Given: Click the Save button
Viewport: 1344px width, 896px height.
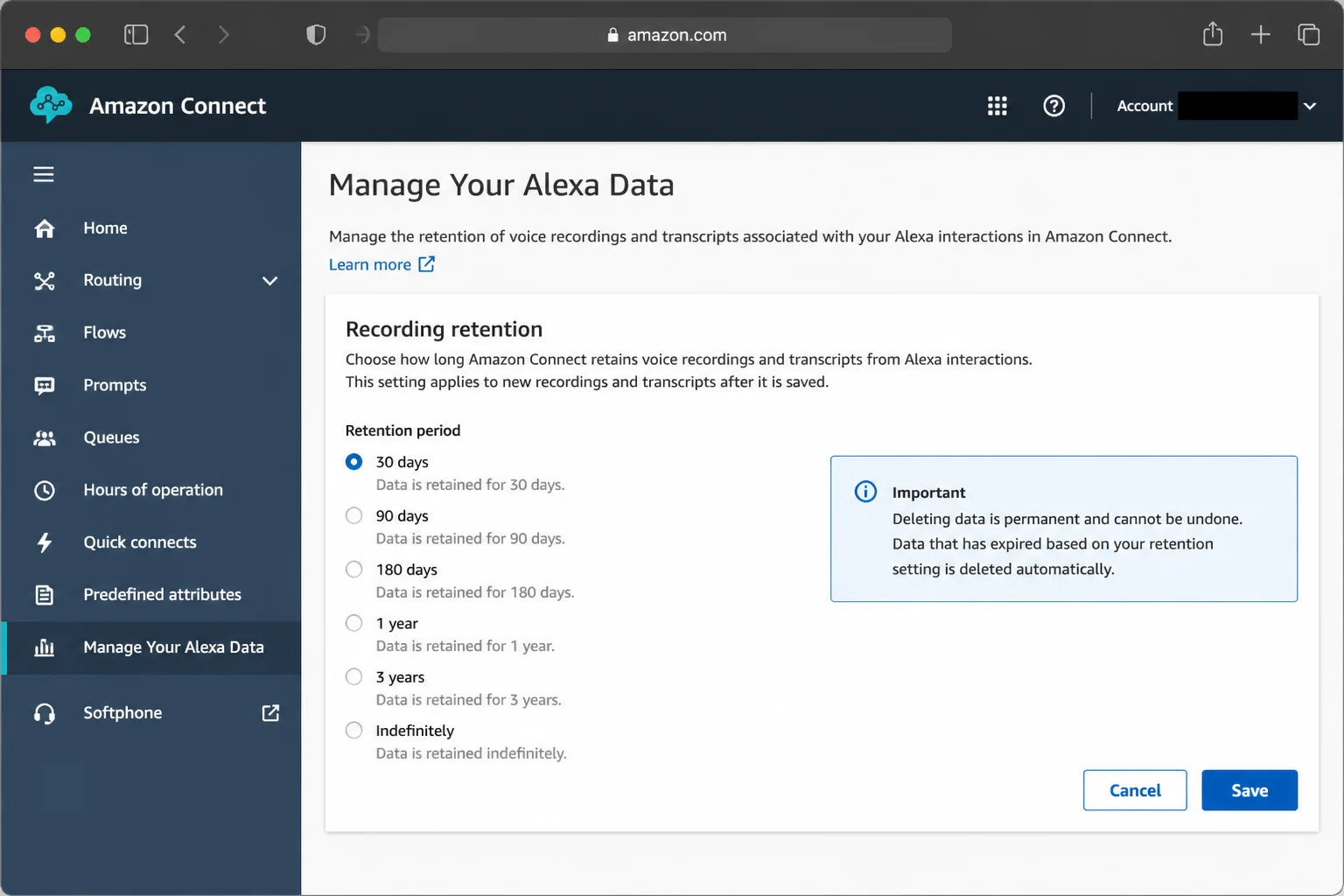Looking at the screenshot, I should click(1249, 790).
